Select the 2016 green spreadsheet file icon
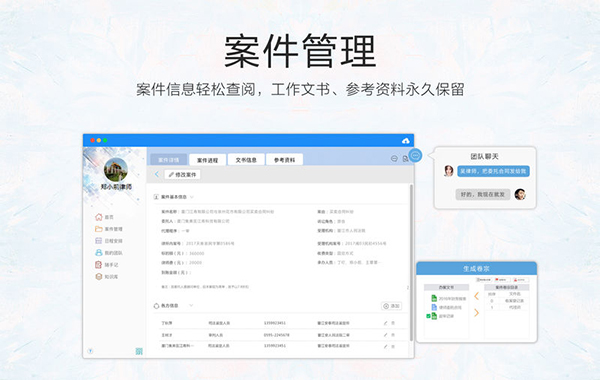Image resolution: width=600 pixels, height=380 pixels. tap(434, 298)
